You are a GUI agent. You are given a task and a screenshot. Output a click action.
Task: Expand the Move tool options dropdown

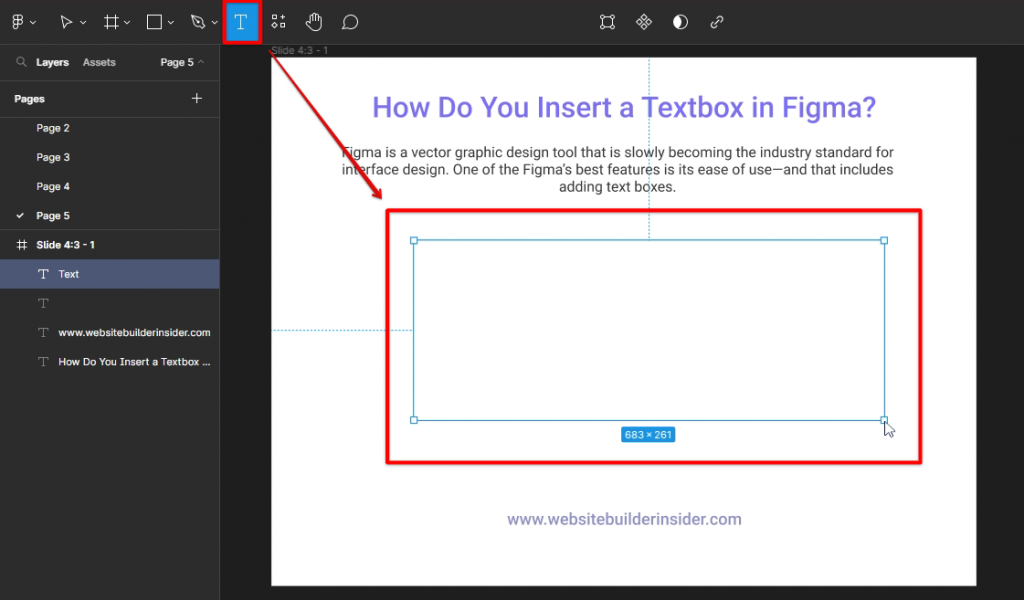tap(83, 21)
